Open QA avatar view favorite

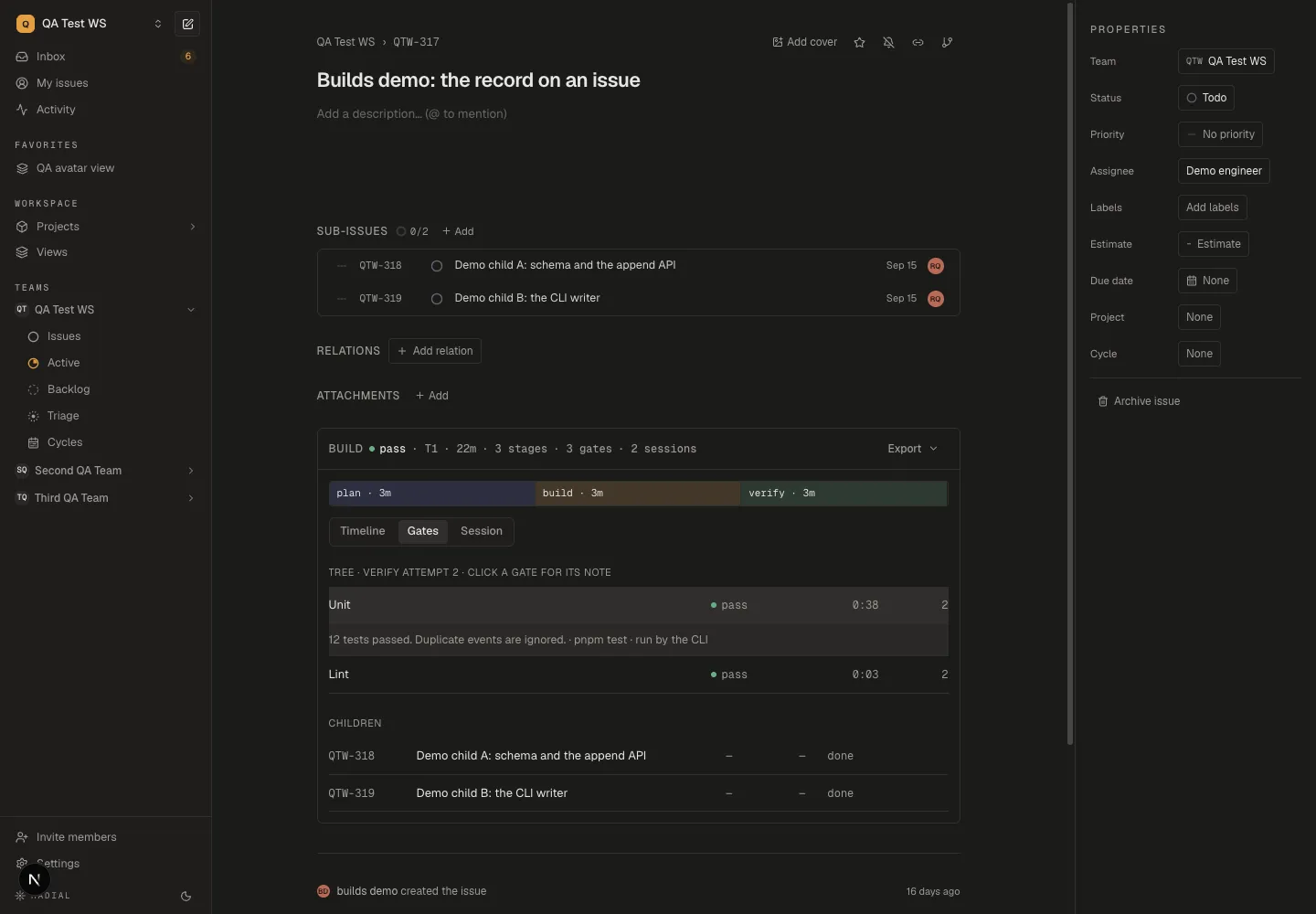[105, 168]
